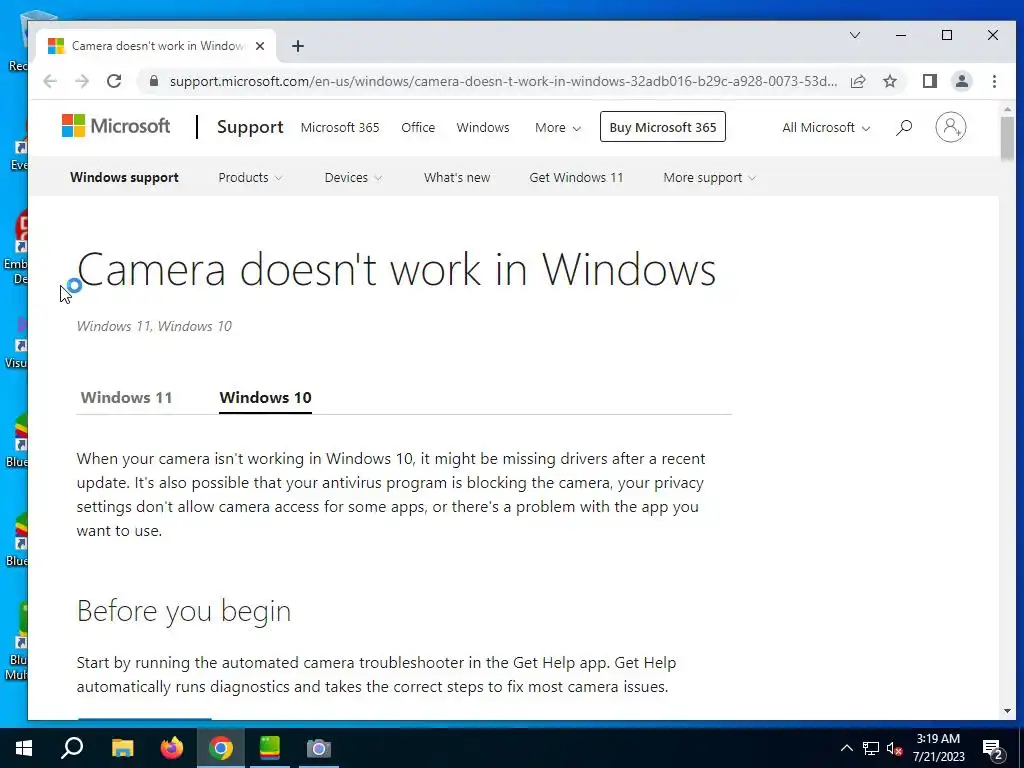The width and height of the screenshot is (1024, 768).
Task: Click the sign-in account icon
Action: click(950, 127)
